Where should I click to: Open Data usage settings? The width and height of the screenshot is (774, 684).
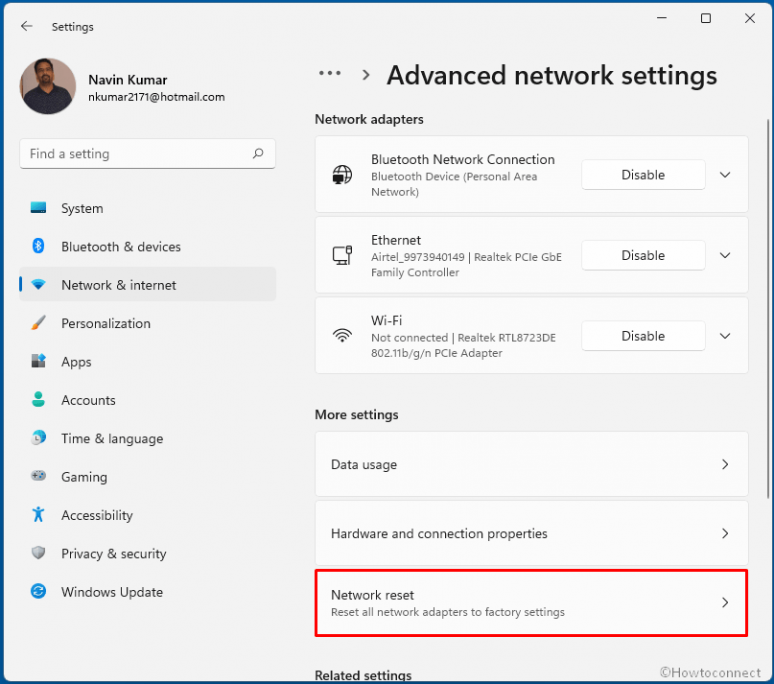tap(531, 464)
